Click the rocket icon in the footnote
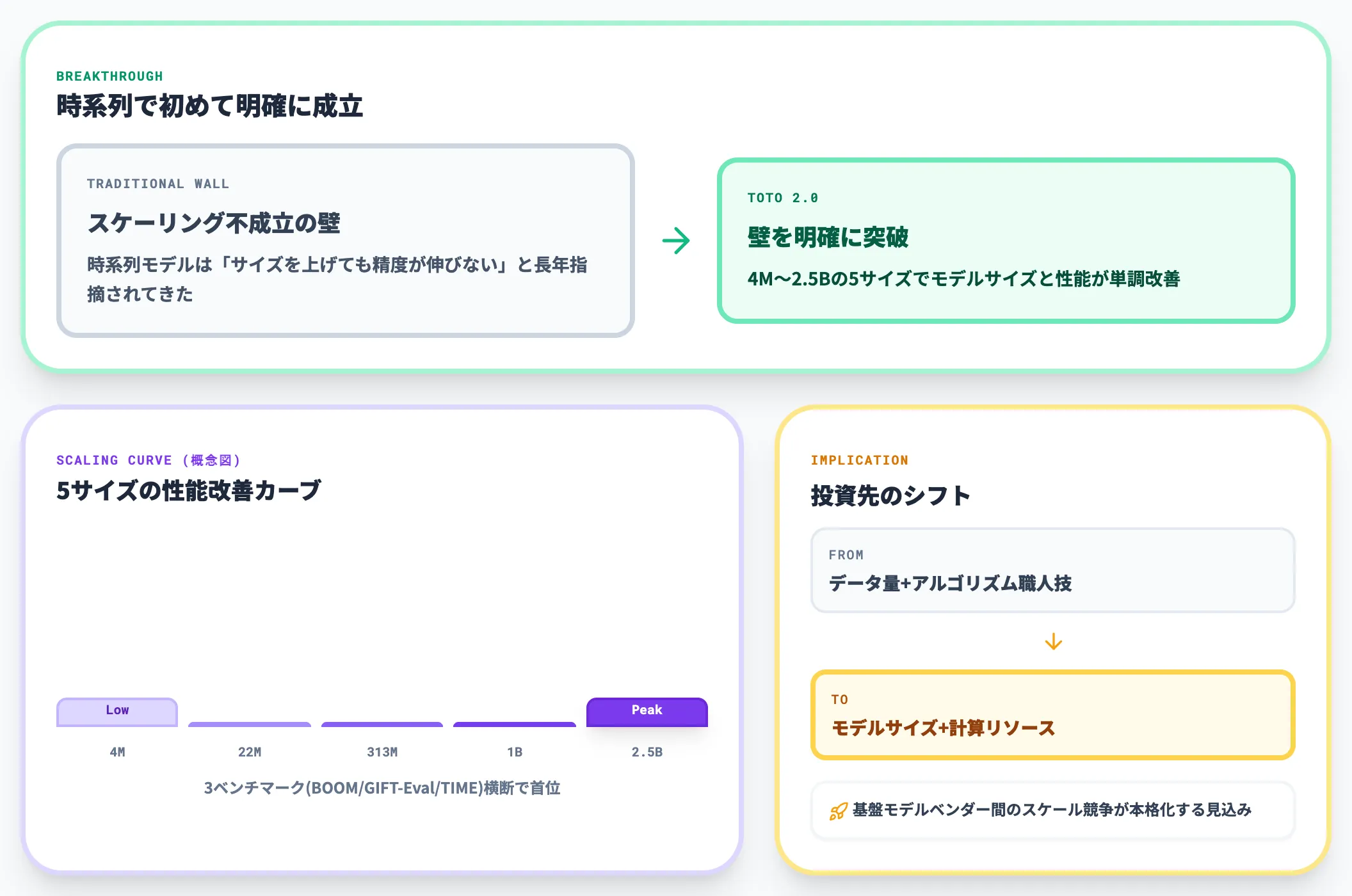1352x896 pixels. [x=838, y=811]
